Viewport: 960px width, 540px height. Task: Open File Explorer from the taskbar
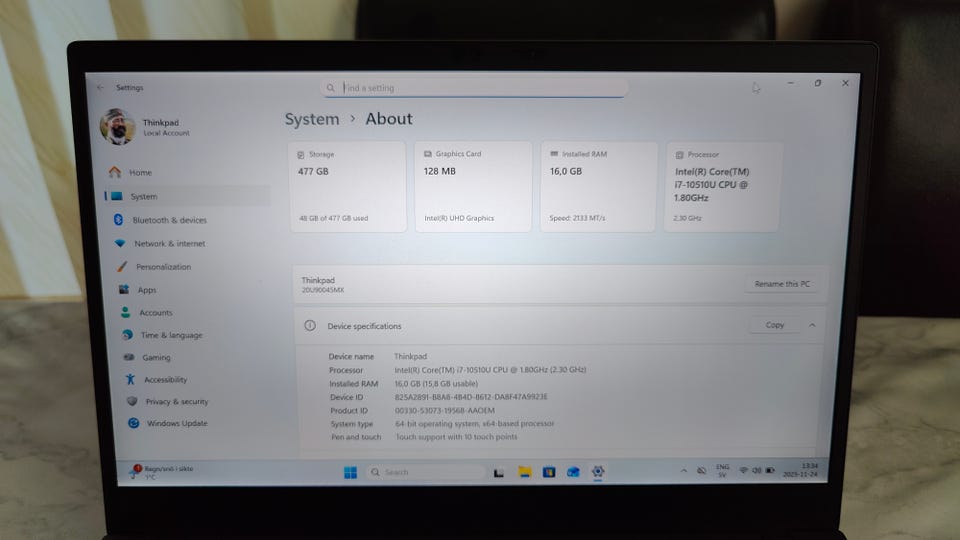pos(525,471)
